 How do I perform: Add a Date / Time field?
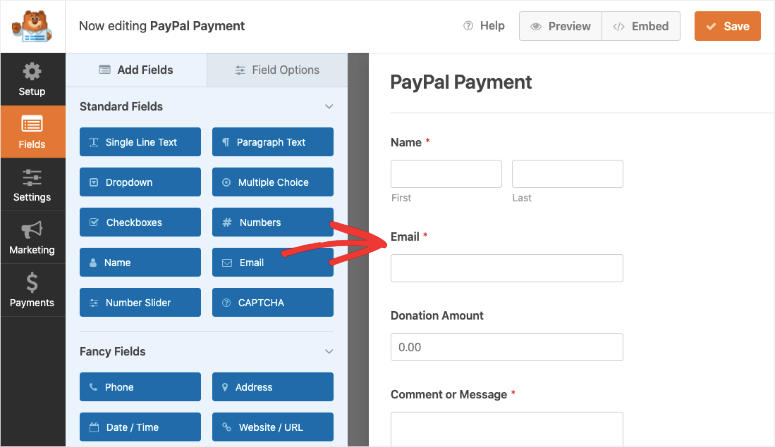coord(140,427)
